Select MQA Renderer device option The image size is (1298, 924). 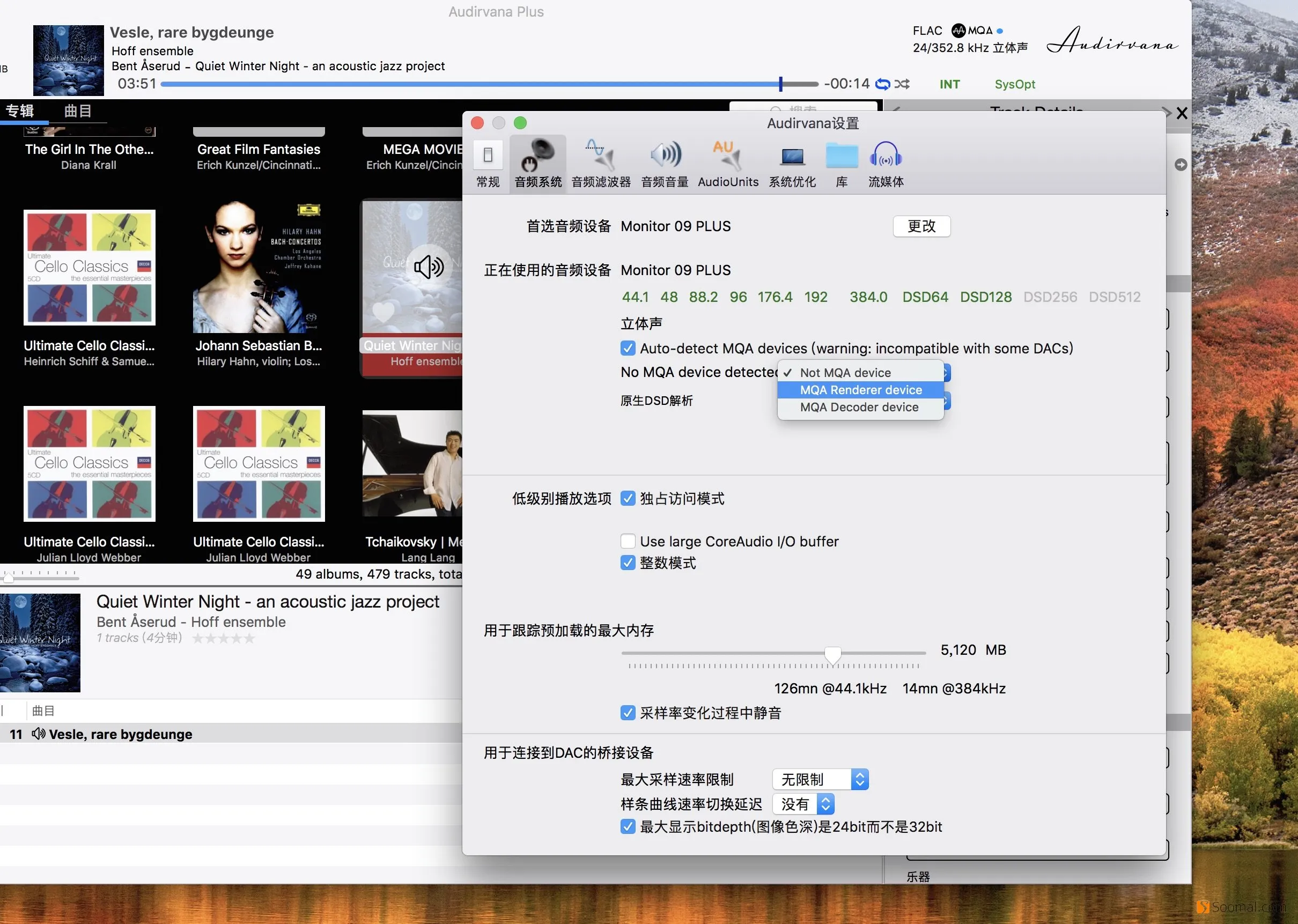pos(860,390)
